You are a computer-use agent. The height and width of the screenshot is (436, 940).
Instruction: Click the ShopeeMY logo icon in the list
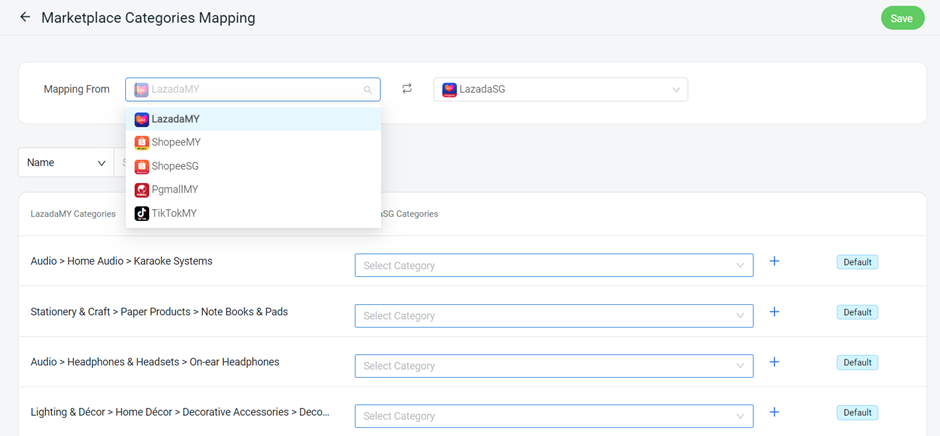(x=141, y=143)
